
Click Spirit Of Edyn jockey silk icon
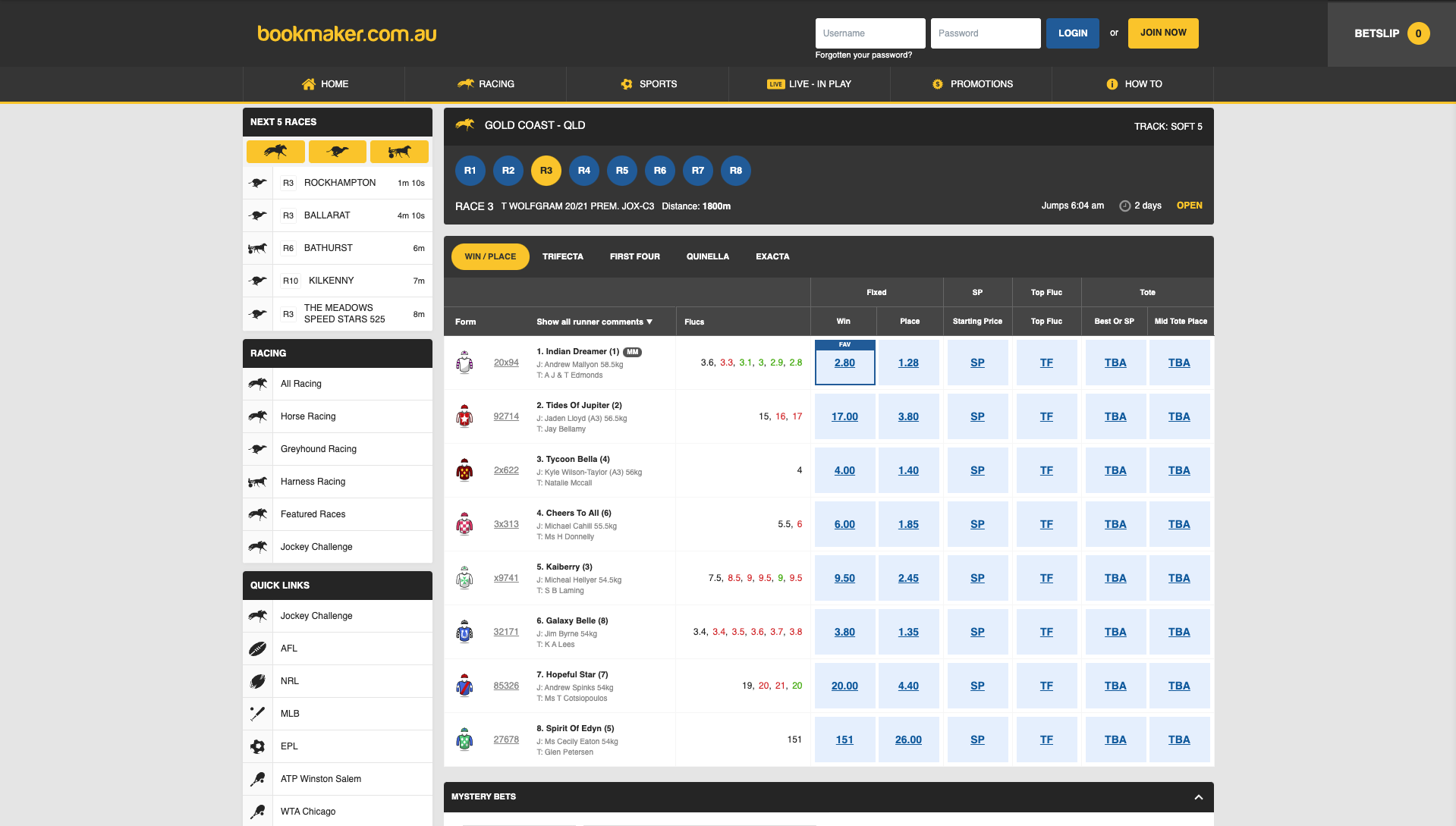(464, 740)
